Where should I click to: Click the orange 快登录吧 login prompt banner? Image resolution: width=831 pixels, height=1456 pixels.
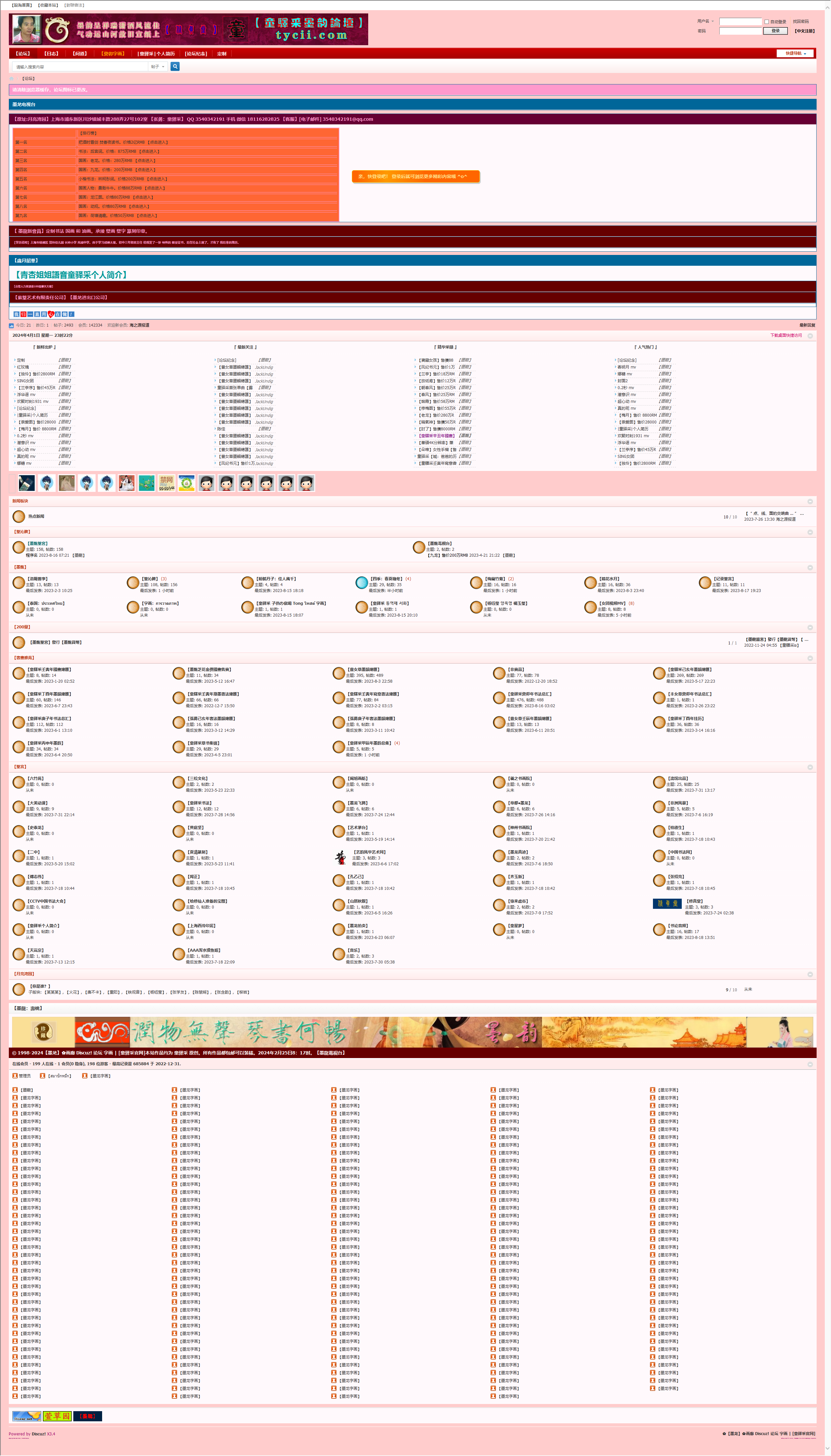tap(415, 177)
